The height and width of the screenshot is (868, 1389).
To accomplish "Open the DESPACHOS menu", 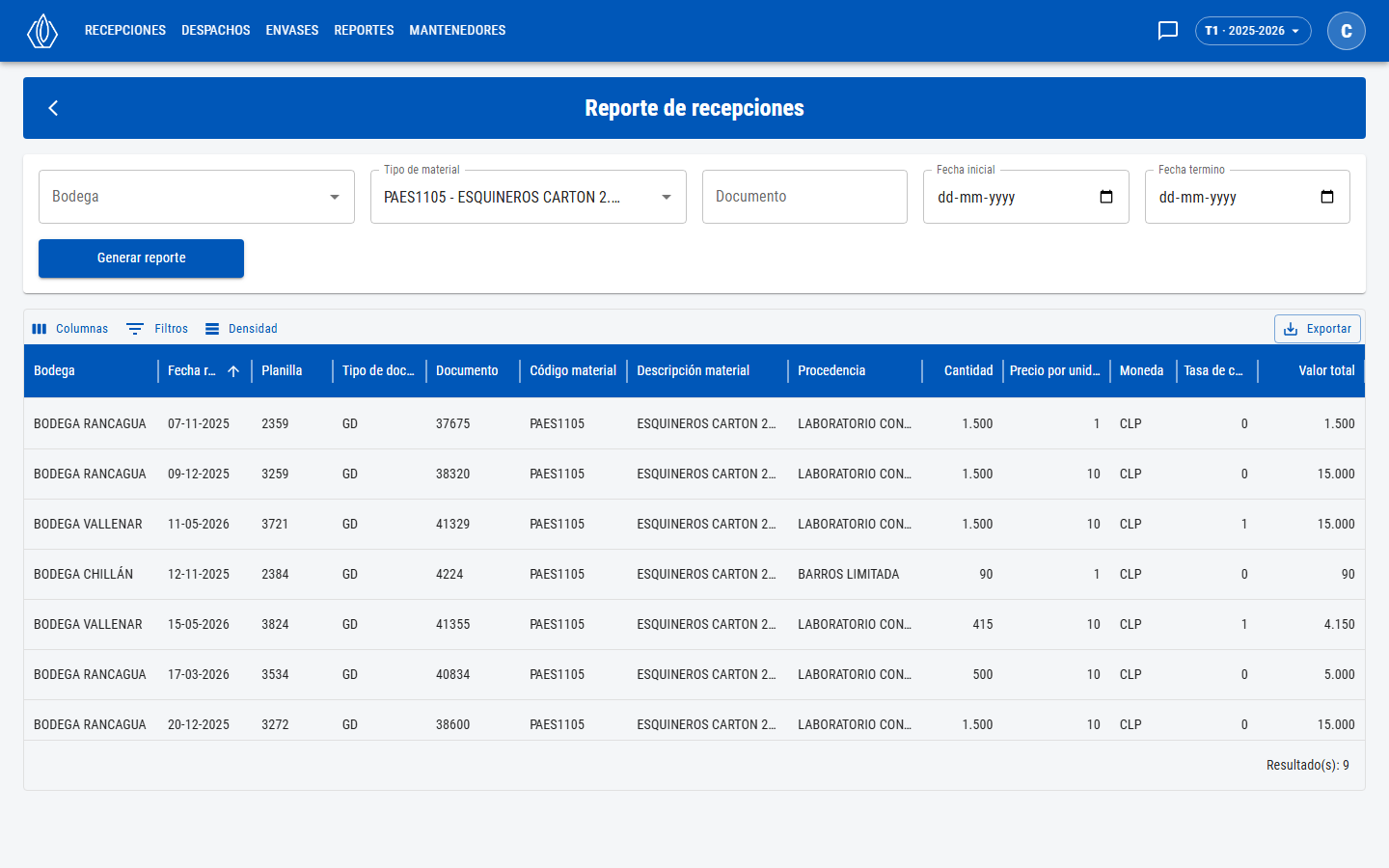I will pyautogui.click(x=216, y=31).
